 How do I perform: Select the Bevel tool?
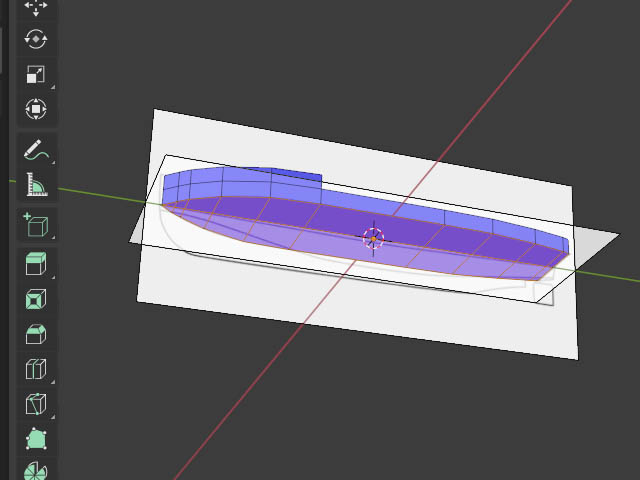(36, 334)
